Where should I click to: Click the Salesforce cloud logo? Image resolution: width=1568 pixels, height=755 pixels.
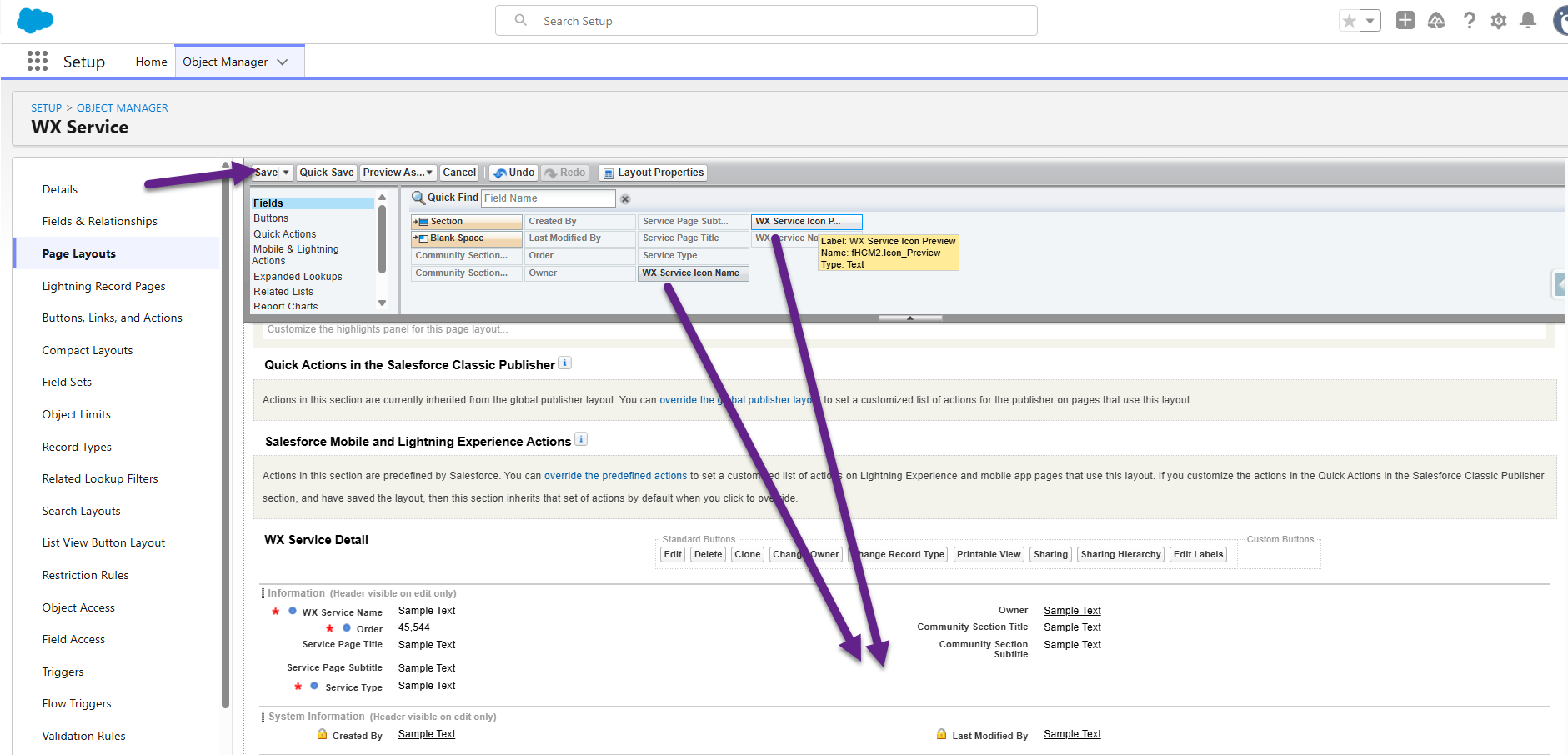(x=34, y=20)
